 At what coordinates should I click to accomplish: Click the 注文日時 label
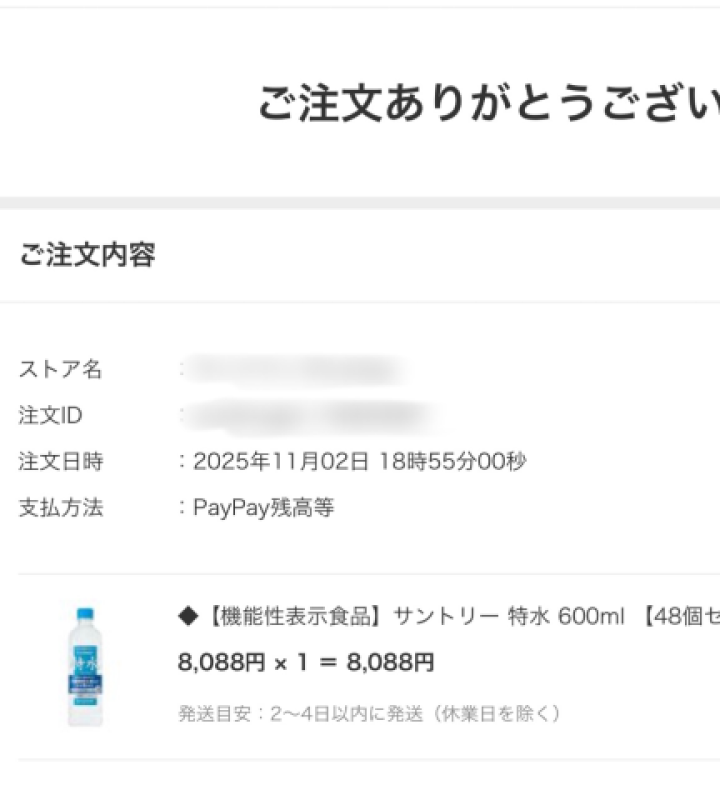coord(60,462)
